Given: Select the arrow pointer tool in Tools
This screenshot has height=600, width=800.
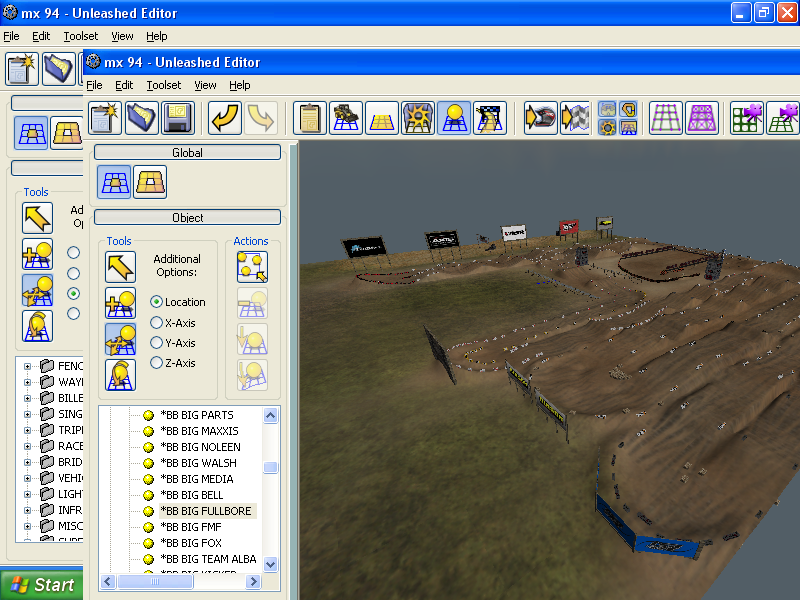Looking at the screenshot, I should tap(121, 267).
